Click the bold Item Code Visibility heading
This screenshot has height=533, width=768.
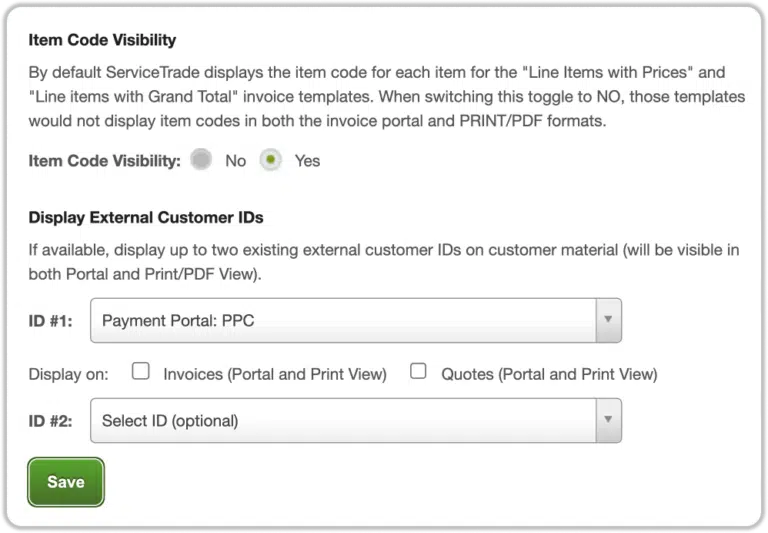pyautogui.click(x=102, y=41)
